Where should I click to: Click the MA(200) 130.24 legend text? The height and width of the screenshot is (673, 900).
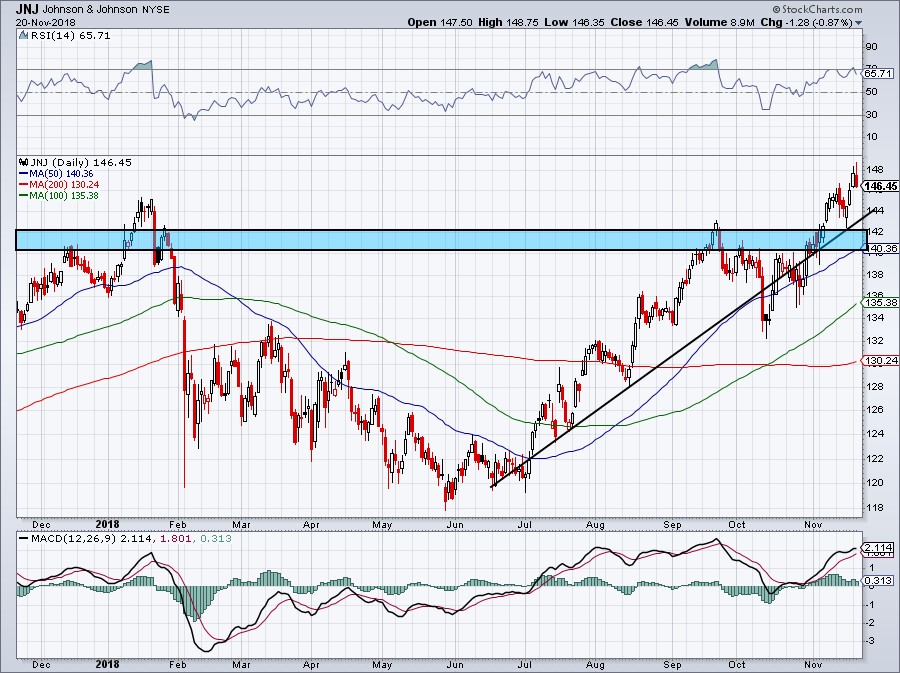click(x=64, y=185)
